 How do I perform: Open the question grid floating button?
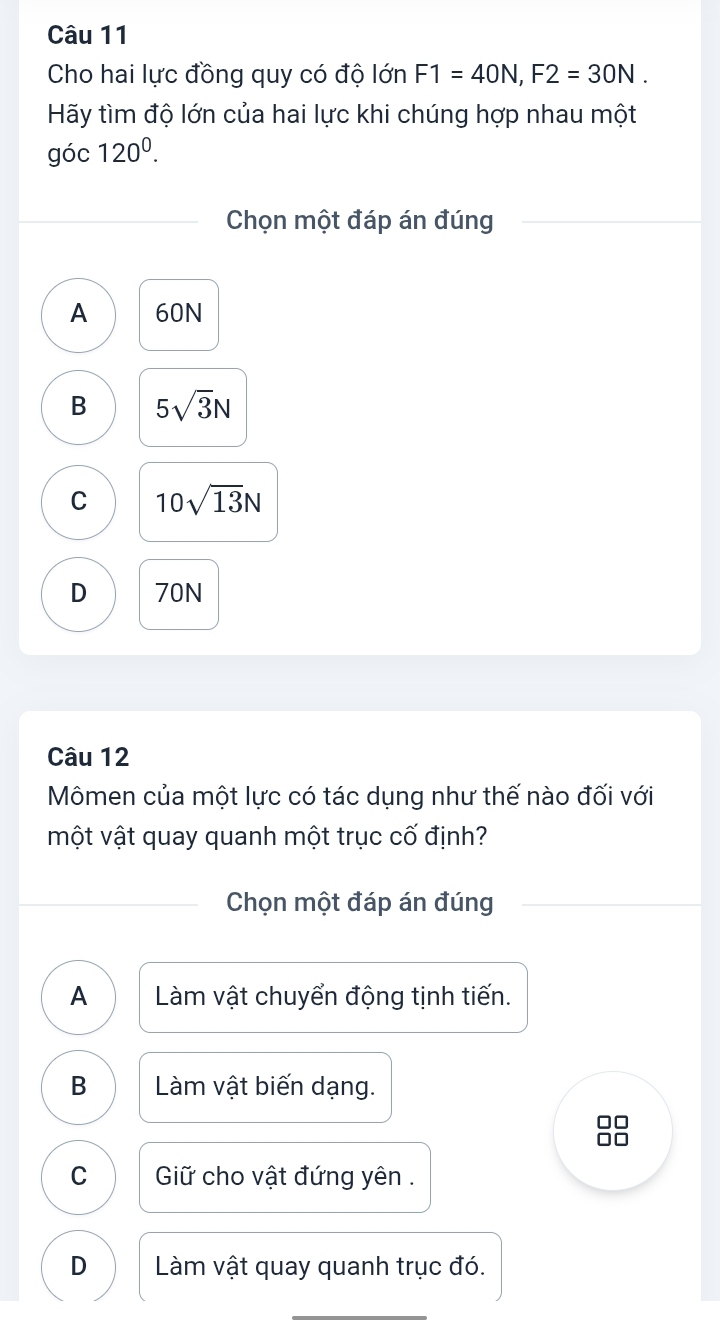612,1131
